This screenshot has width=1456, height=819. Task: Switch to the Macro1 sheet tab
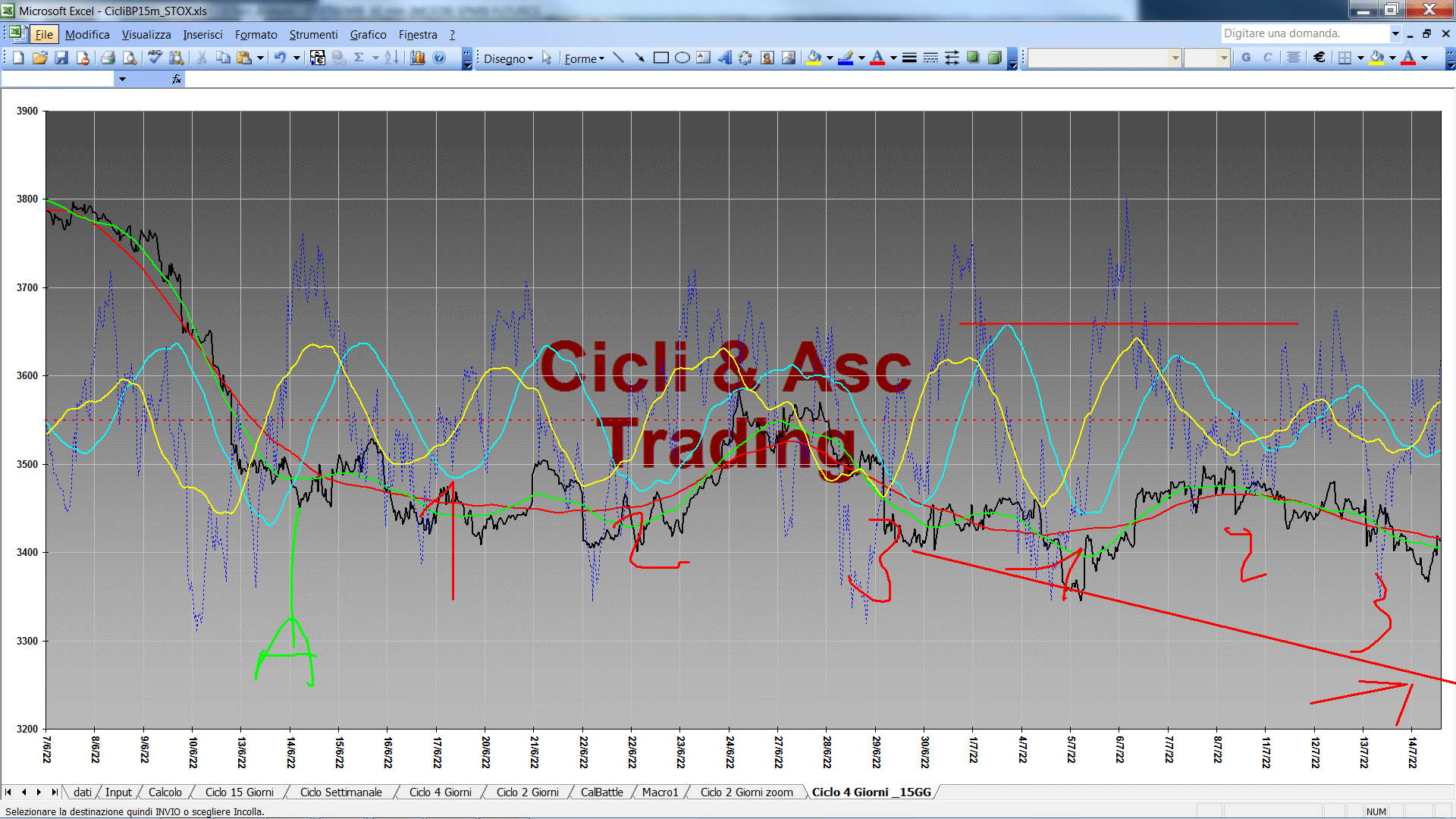pos(660,792)
